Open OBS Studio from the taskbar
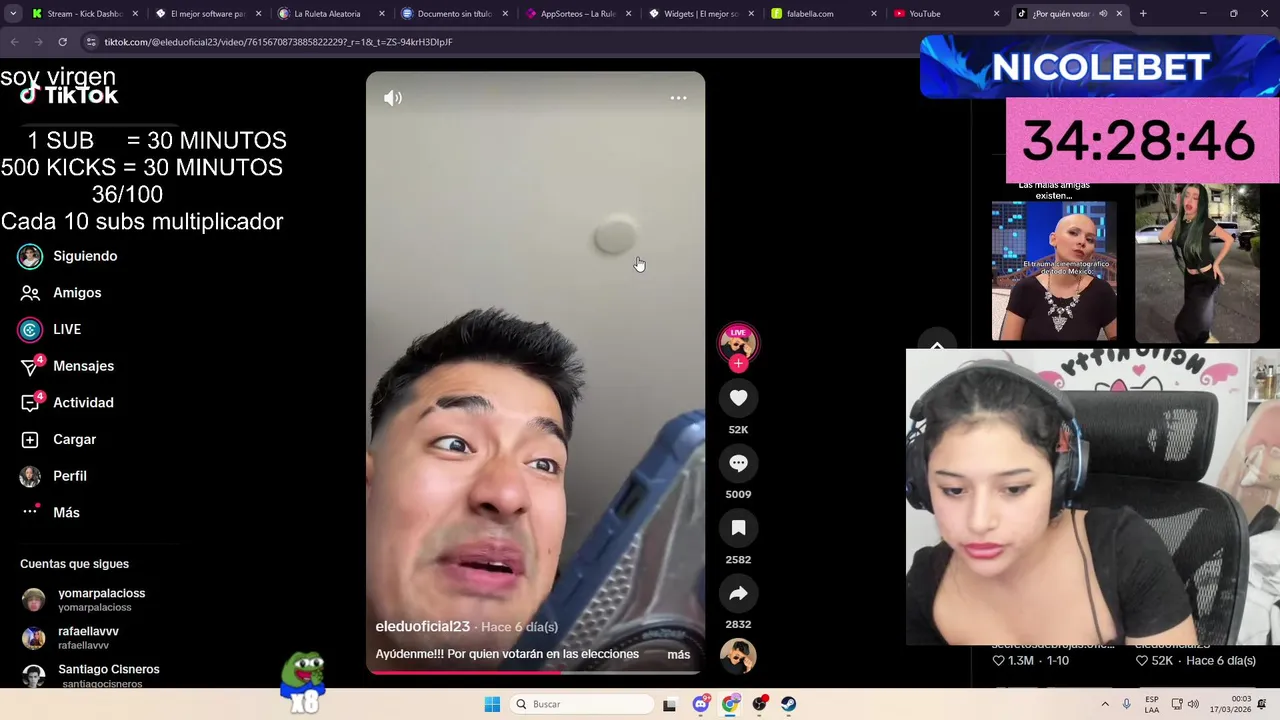This screenshot has width=1280, height=720. coord(760,704)
